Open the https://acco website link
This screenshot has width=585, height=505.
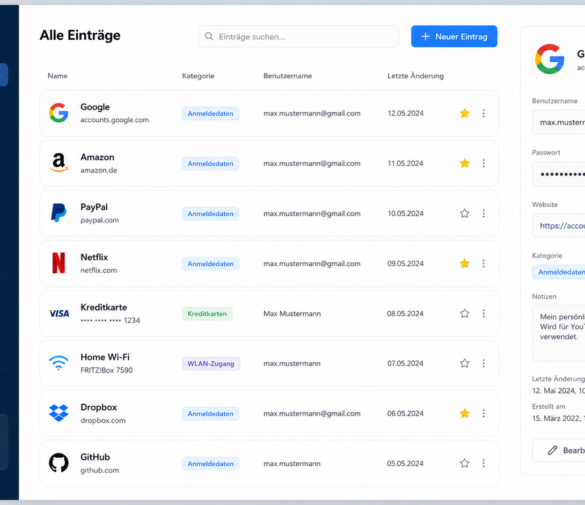coord(562,226)
